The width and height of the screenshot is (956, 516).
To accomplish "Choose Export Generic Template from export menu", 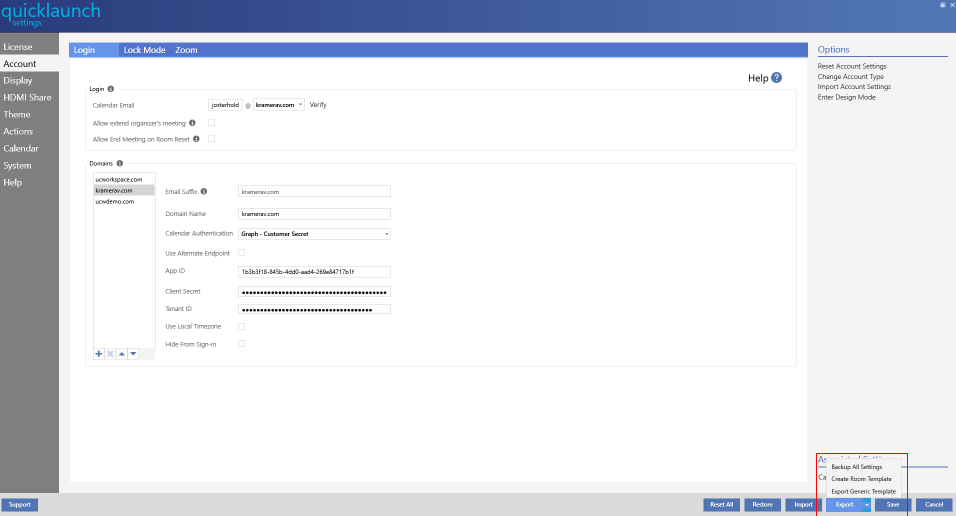I will pyautogui.click(x=863, y=491).
